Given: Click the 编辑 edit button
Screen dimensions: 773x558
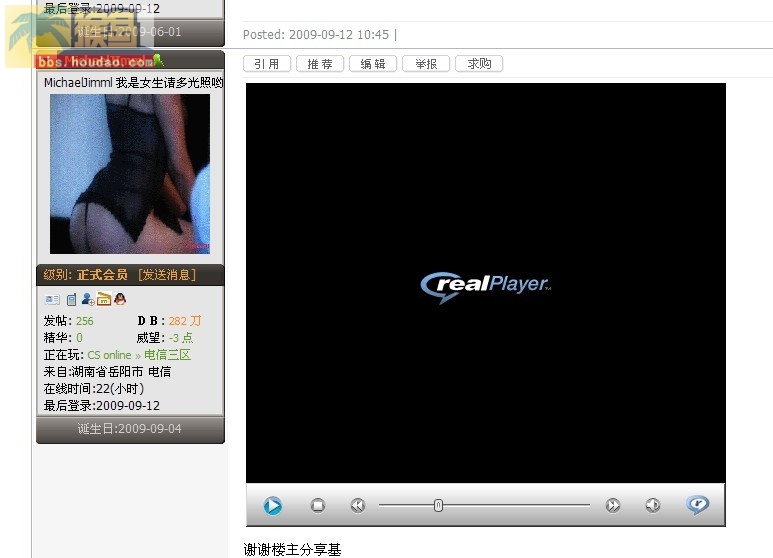Looking at the screenshot, I should (x=373, y=64).
